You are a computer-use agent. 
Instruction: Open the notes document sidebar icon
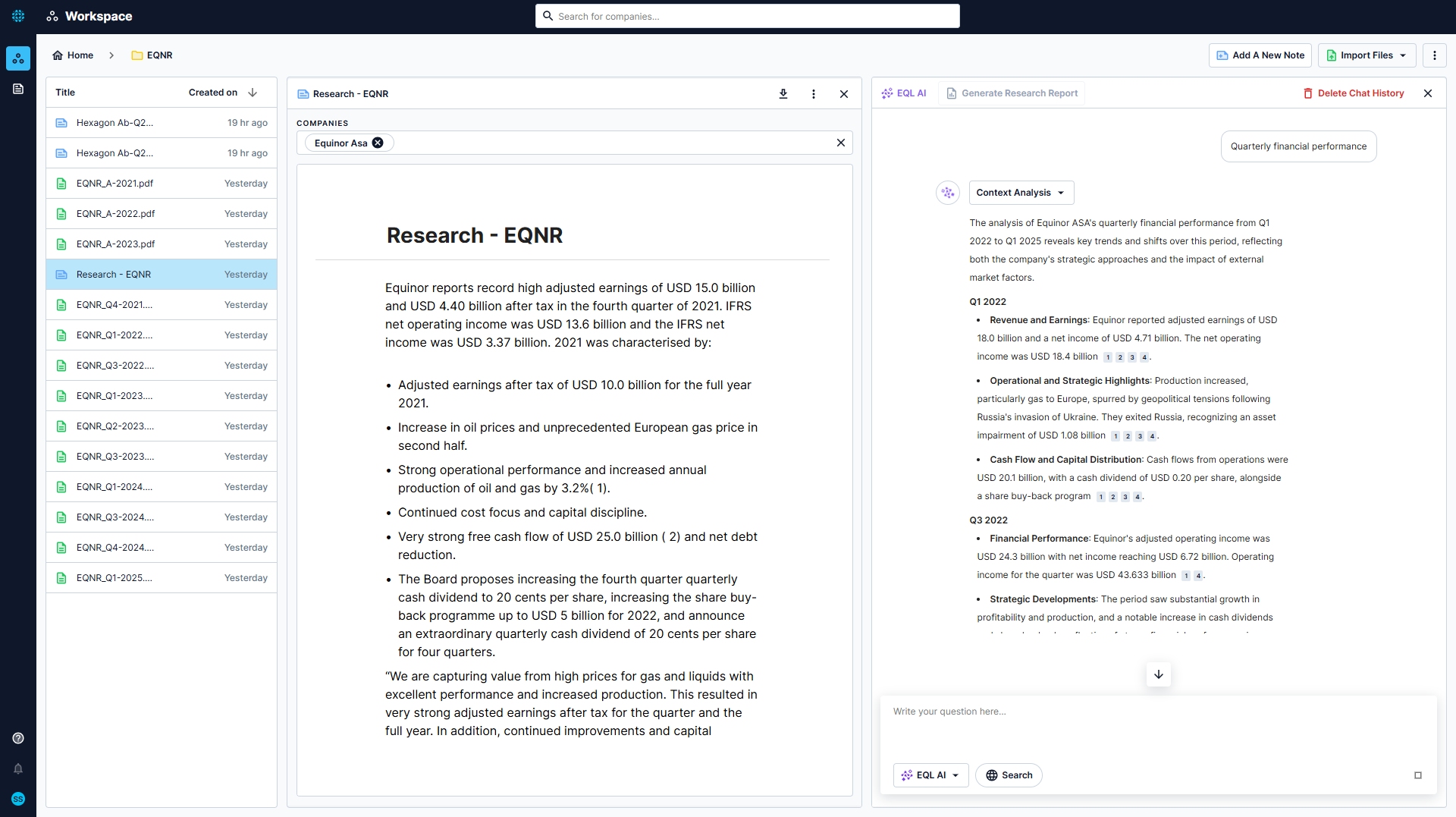point(18,89)
